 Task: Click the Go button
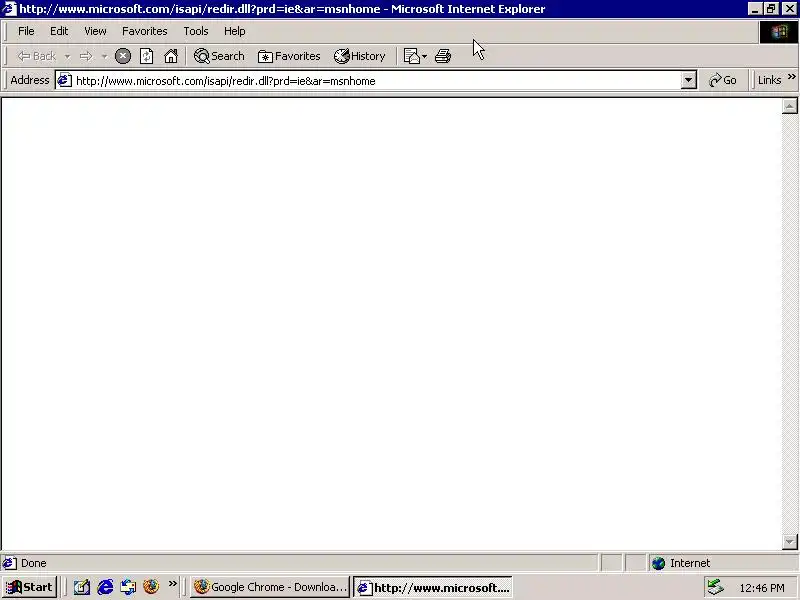point(722,80)
